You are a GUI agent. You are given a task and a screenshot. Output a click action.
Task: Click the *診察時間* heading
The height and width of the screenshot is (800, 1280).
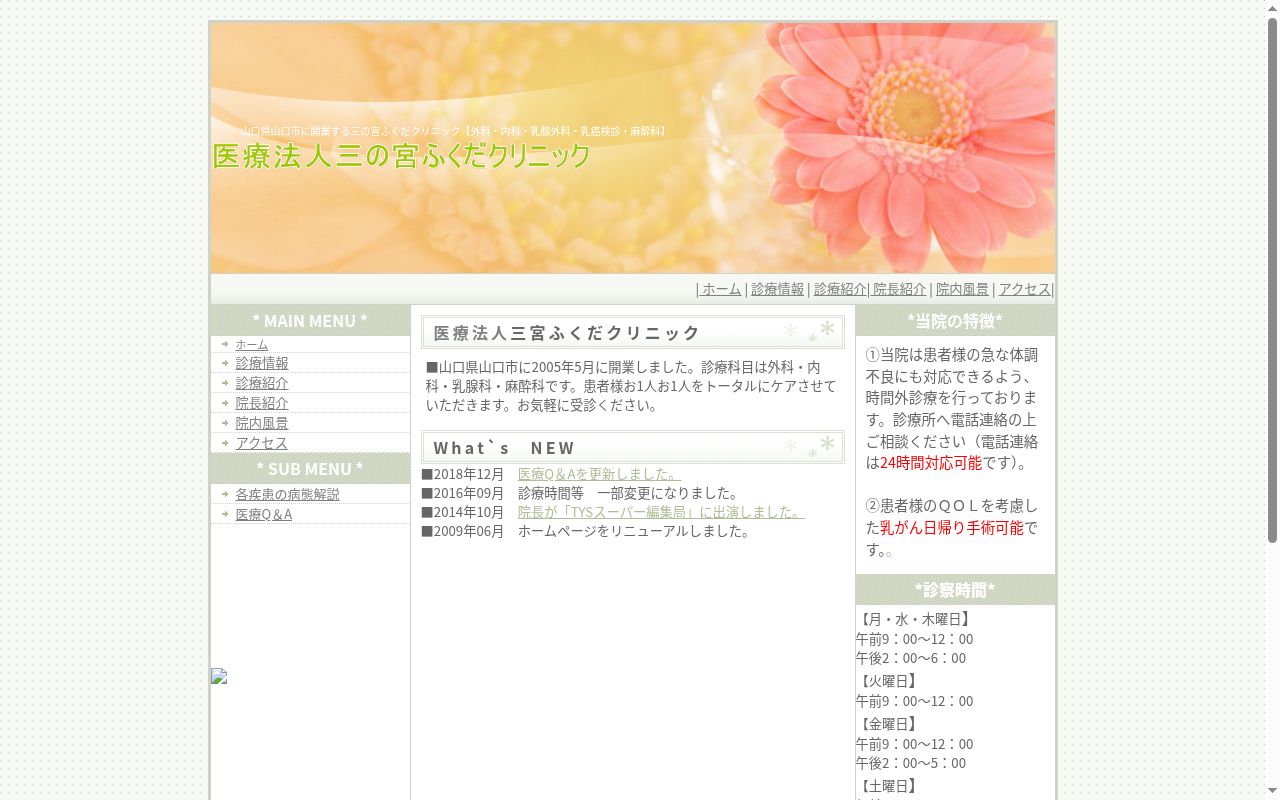(x=955, y=590)
